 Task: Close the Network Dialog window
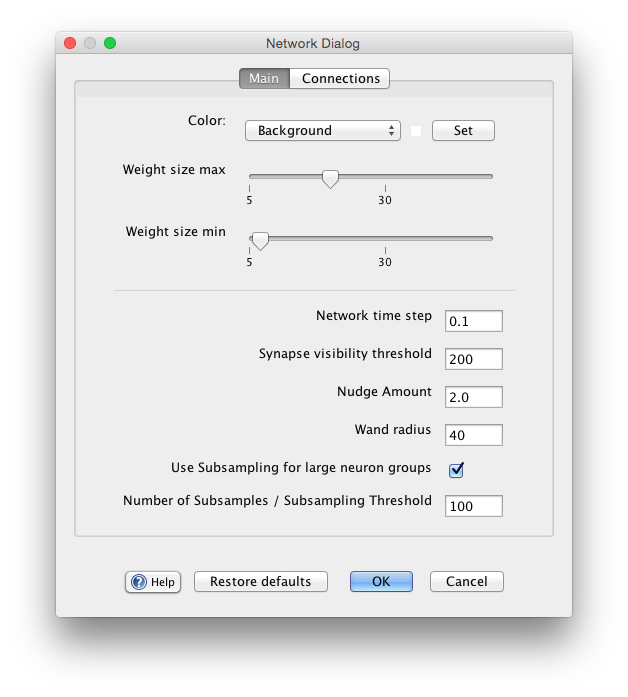[x=70, y=44]
